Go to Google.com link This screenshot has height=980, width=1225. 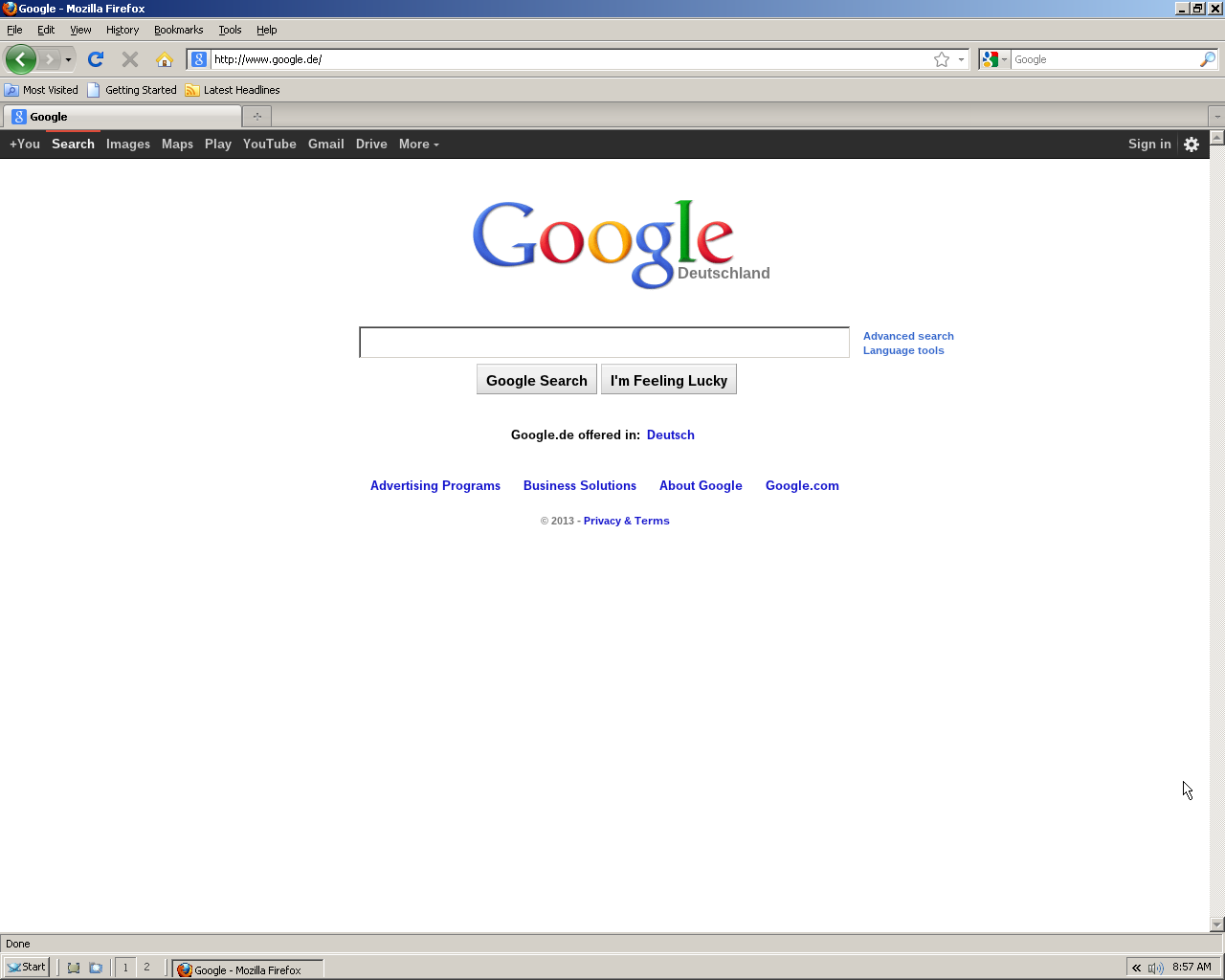[x=802, y=485]
